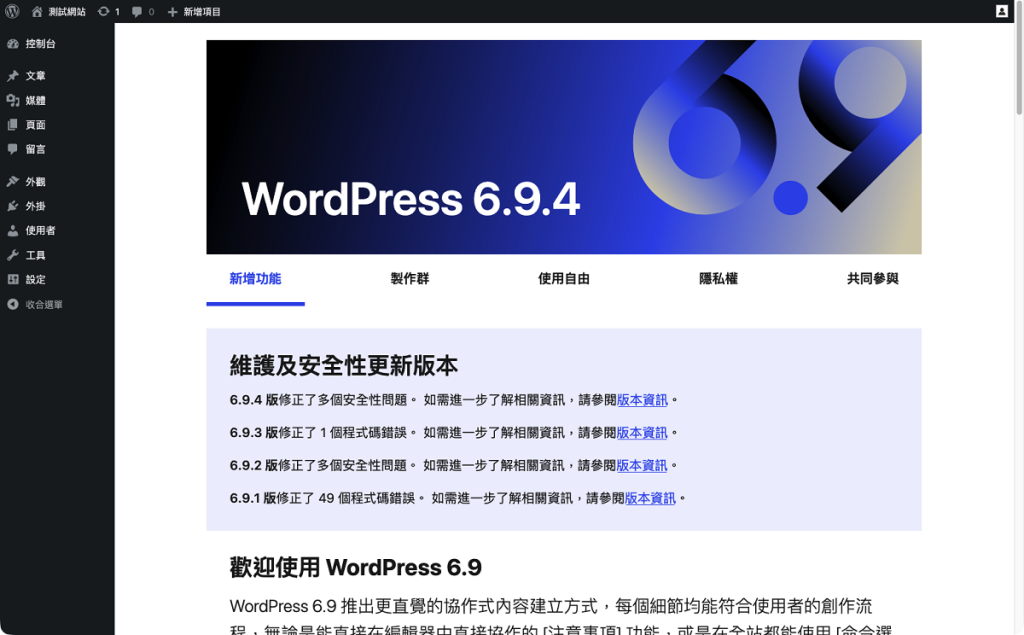
Task: Switch to the 製作群 tab
Action: (409, 279)
